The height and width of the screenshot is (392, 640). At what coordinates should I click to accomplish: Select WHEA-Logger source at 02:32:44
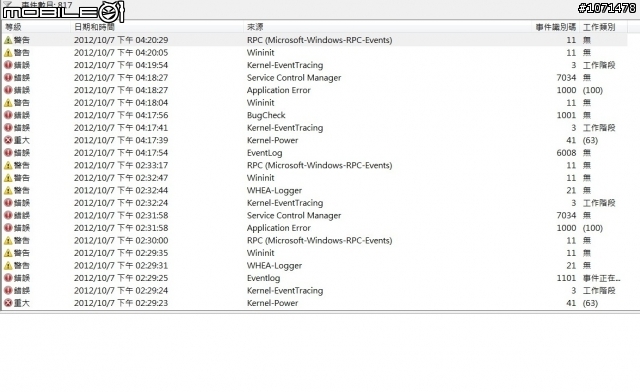coord(274,190)
